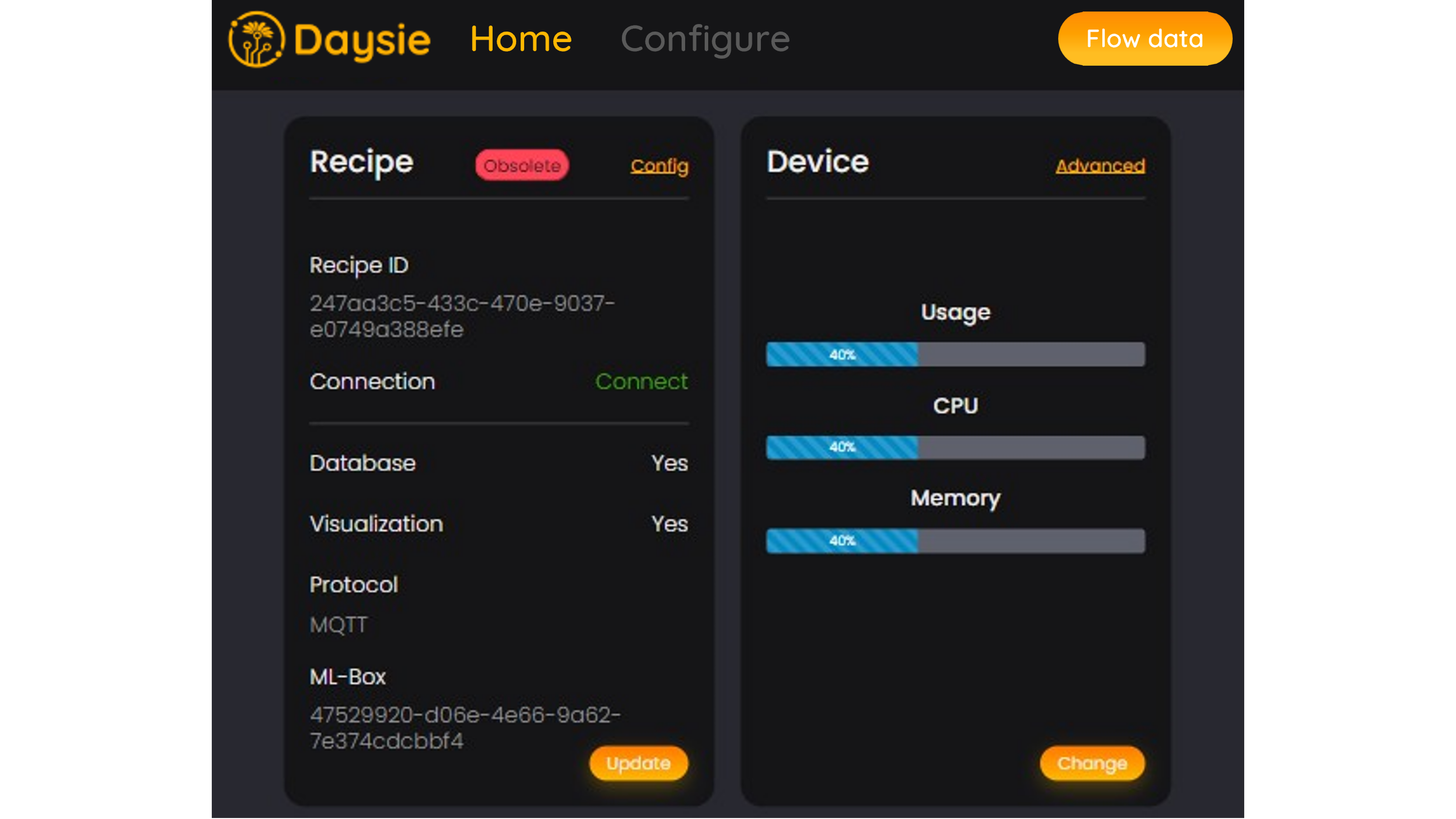Click the MQTT protocol value
The image size is (1456, 819).
339,625
